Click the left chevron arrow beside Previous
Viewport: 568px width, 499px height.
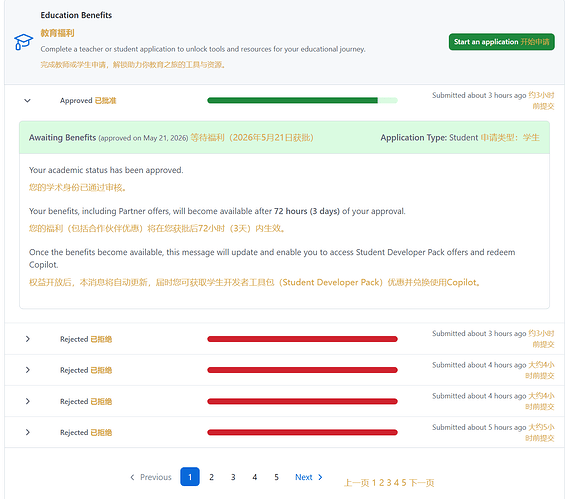[132, 477]
